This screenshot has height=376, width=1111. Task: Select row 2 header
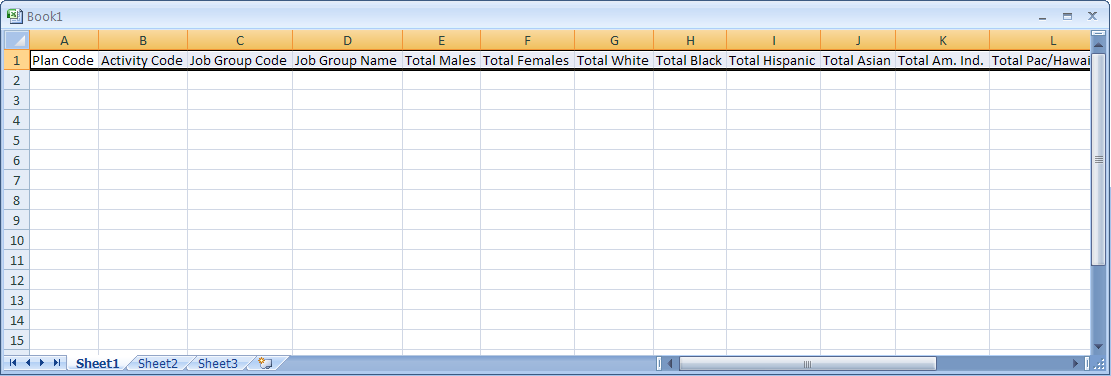16,80
